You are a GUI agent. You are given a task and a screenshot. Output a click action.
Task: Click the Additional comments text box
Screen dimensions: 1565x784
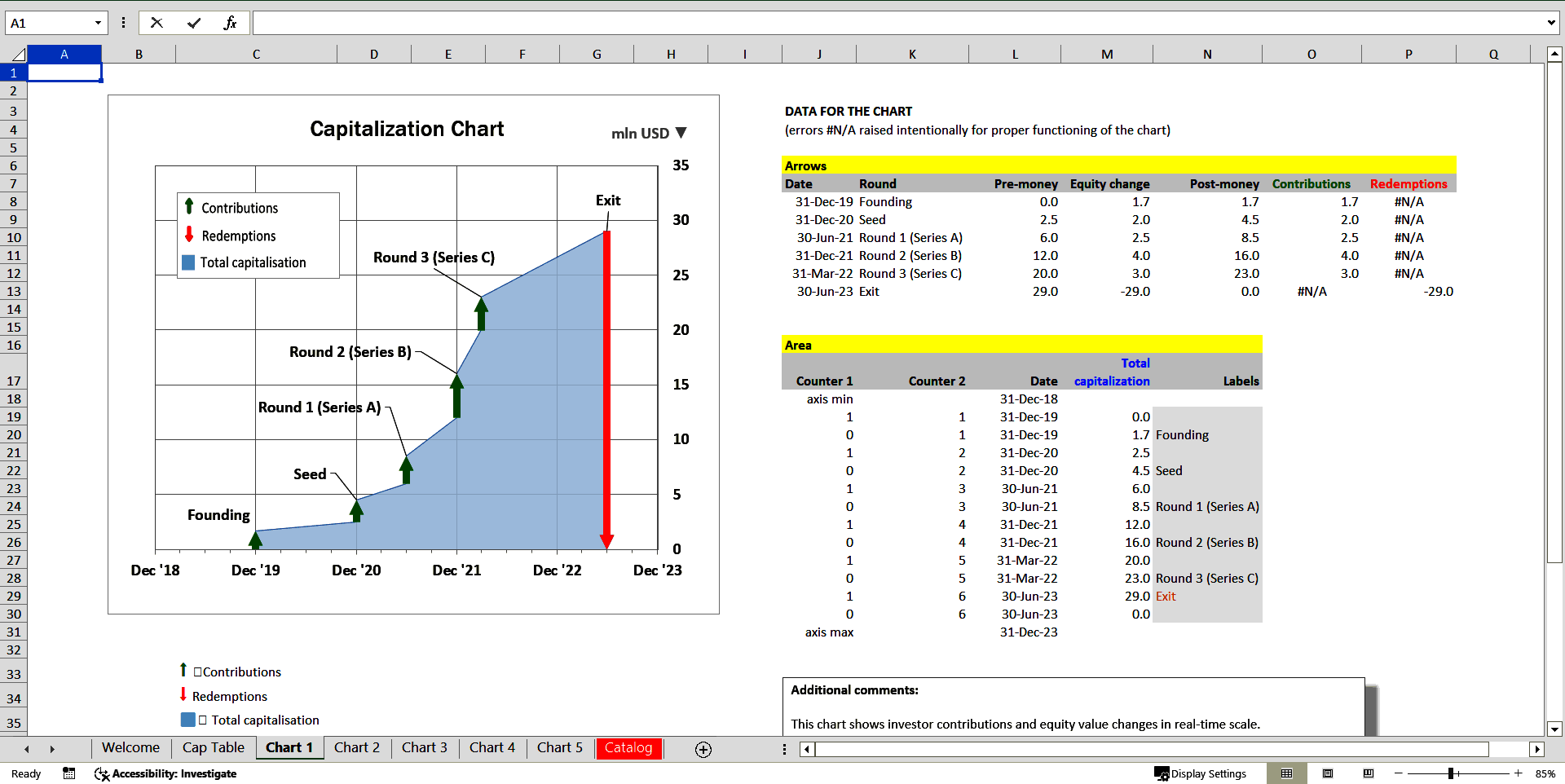1073,707
